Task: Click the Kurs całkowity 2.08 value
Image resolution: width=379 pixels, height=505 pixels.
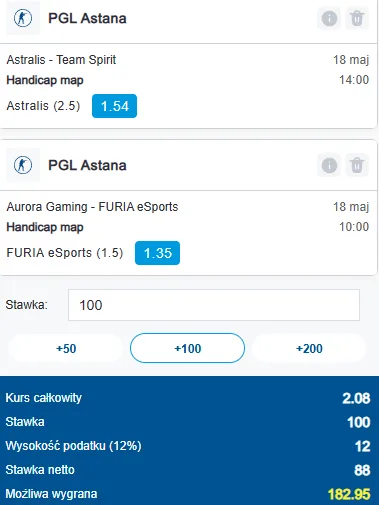Action: pyautogui.click(x=356, y=398)
